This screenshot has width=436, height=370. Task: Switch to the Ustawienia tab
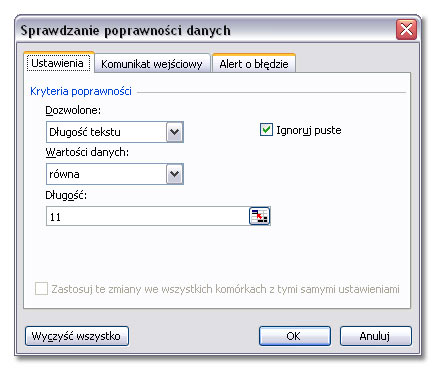[58, 63]
